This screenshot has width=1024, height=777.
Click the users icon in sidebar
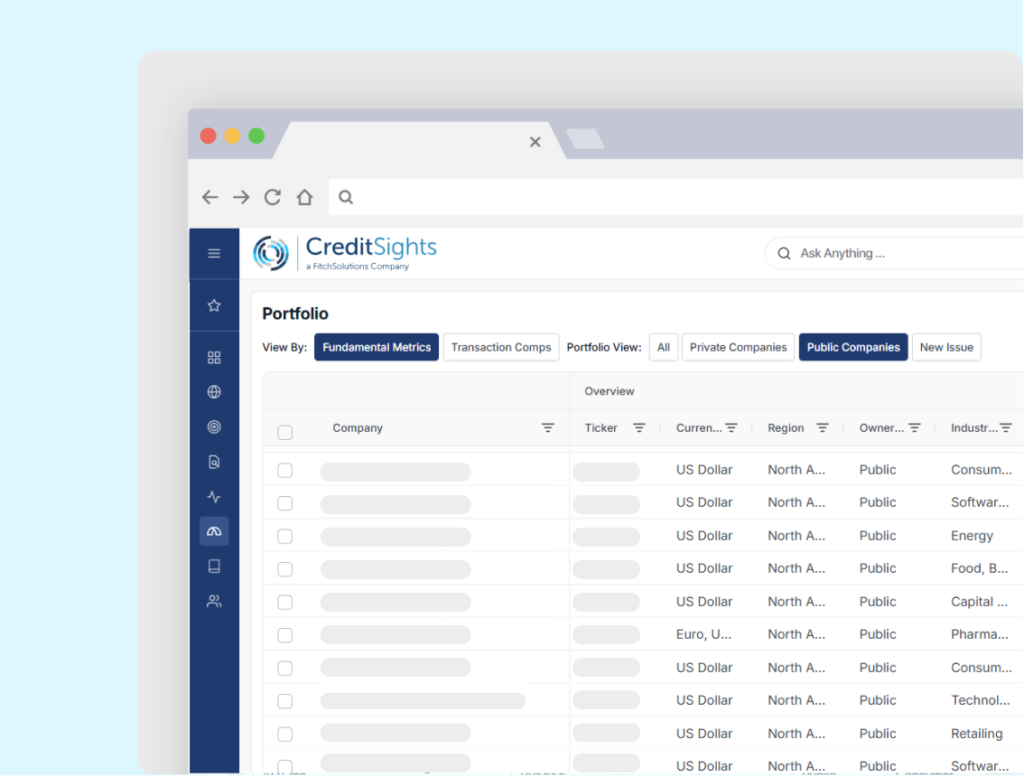click(214, 601)
